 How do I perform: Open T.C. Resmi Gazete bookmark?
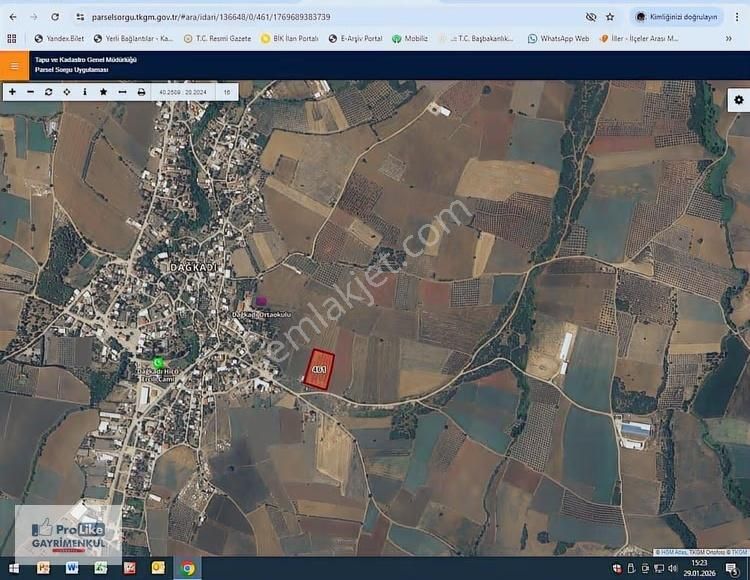point(218,39)
